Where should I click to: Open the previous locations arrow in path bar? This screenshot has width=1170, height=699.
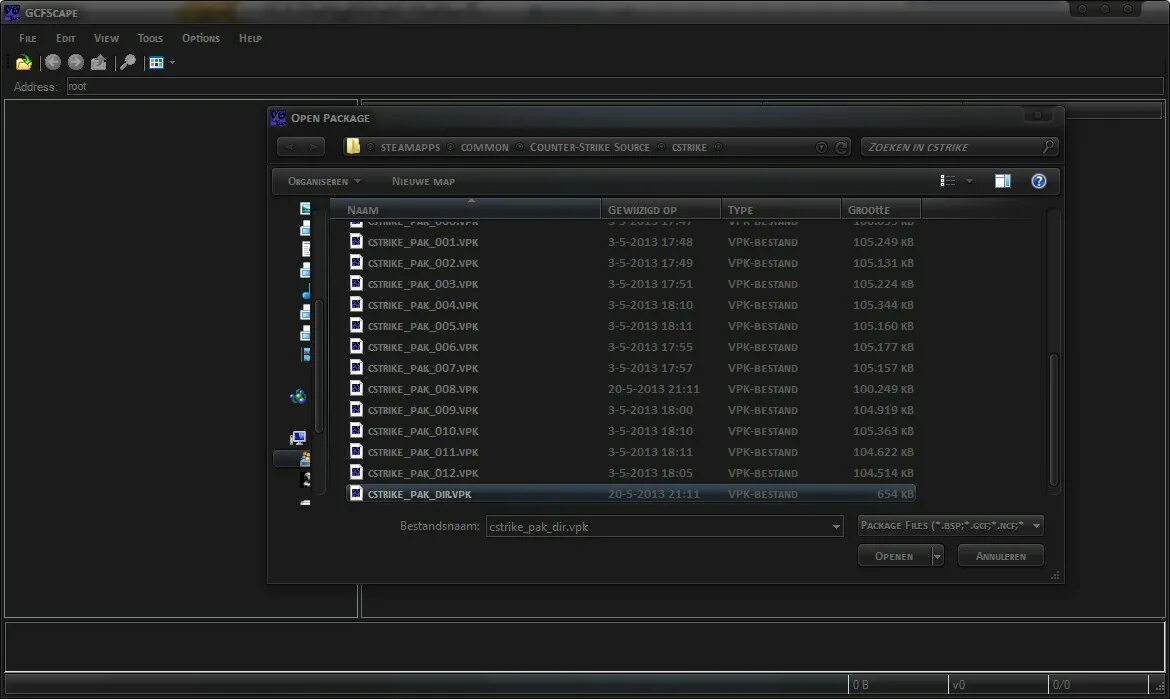click(821, 148)
